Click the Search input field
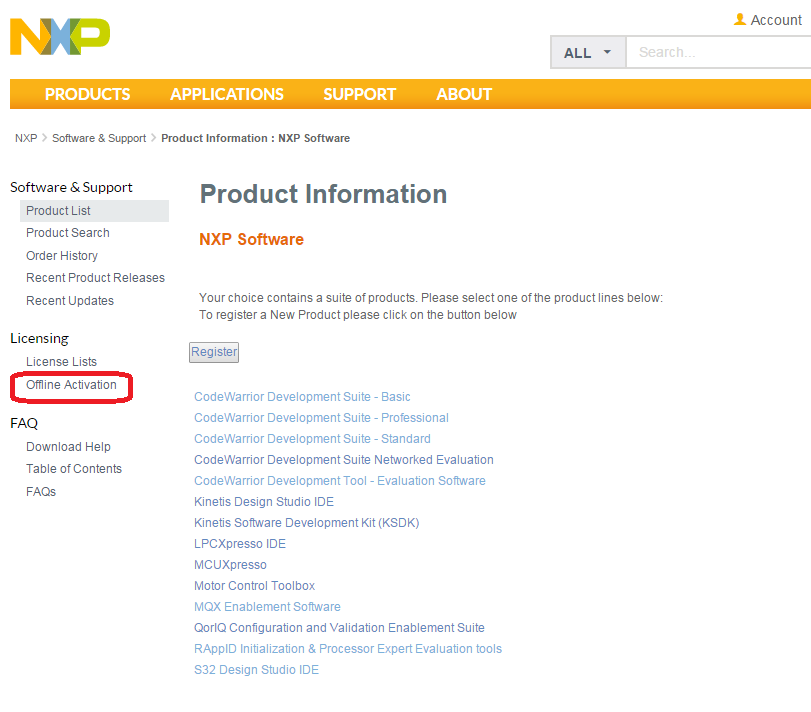This screenshot has height=712, width=811. pos(719,52)
